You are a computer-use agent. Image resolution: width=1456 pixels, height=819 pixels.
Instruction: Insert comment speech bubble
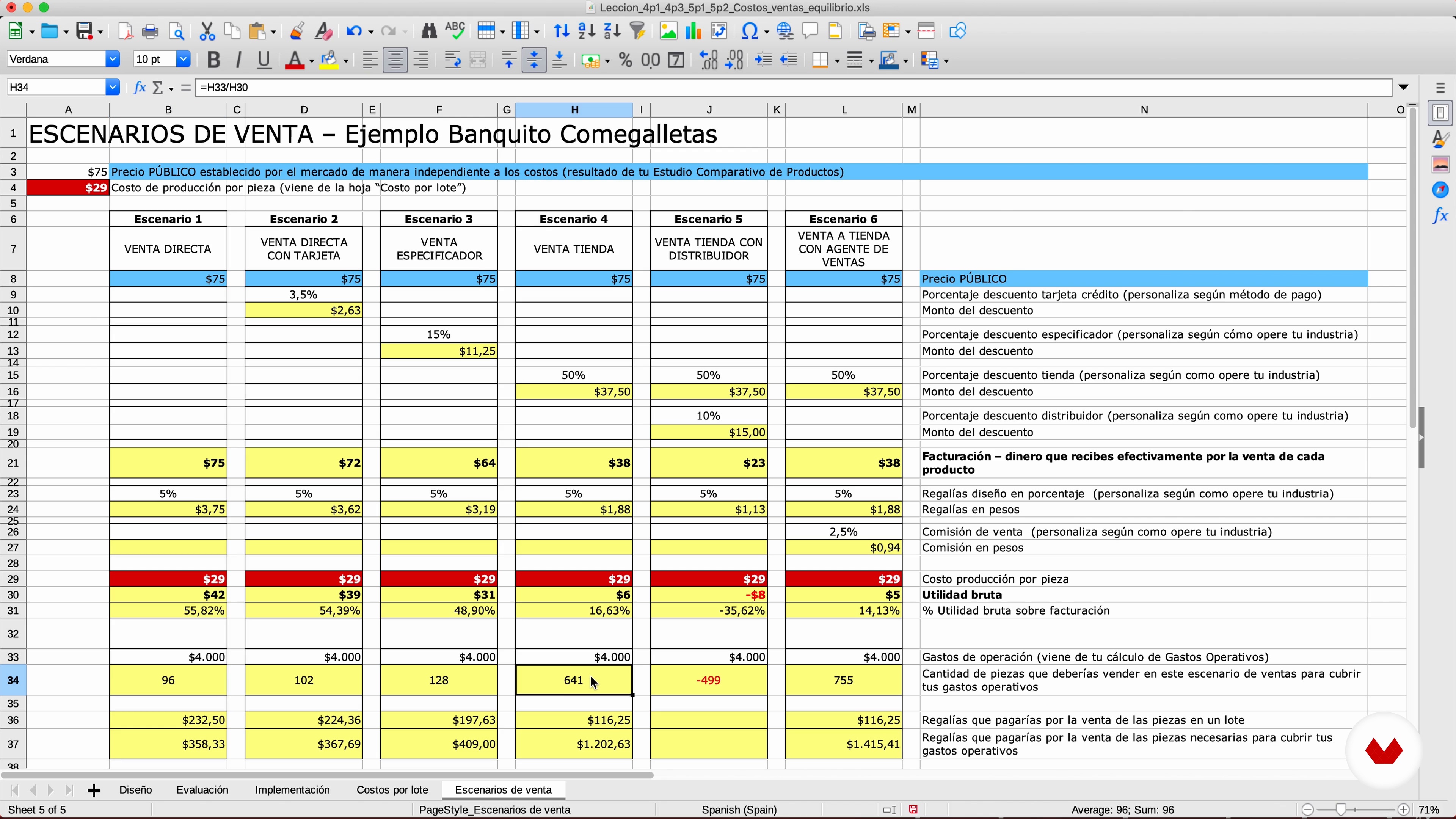pos(810,31)
